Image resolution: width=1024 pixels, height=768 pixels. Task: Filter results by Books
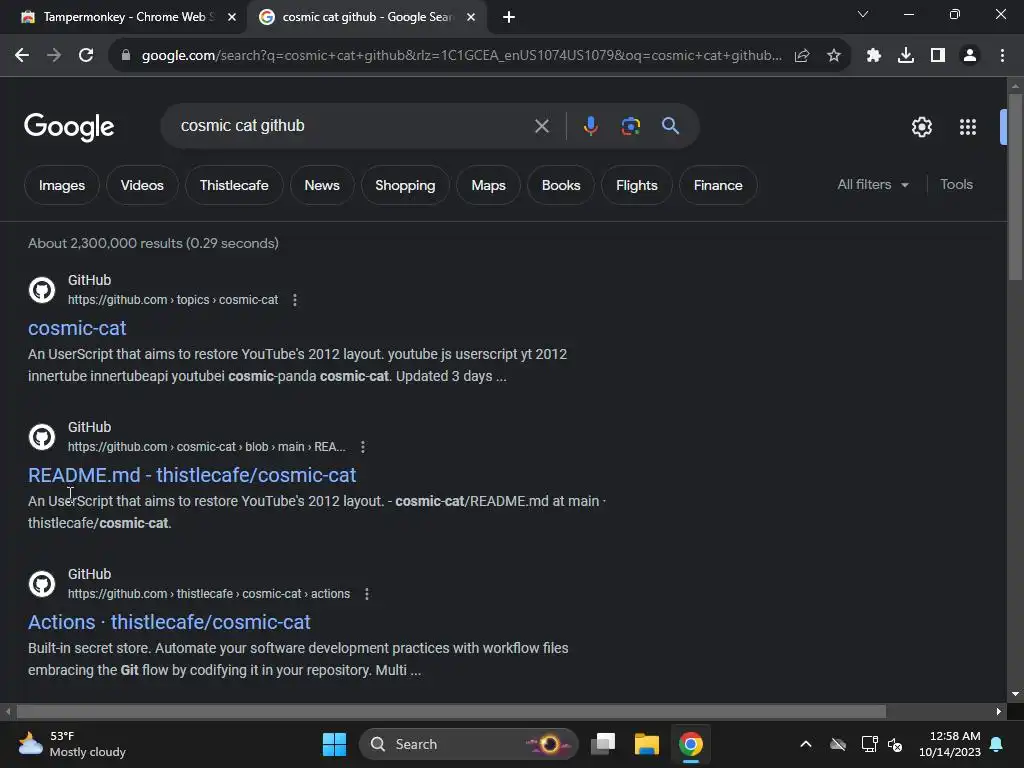[x=561, y=185]
